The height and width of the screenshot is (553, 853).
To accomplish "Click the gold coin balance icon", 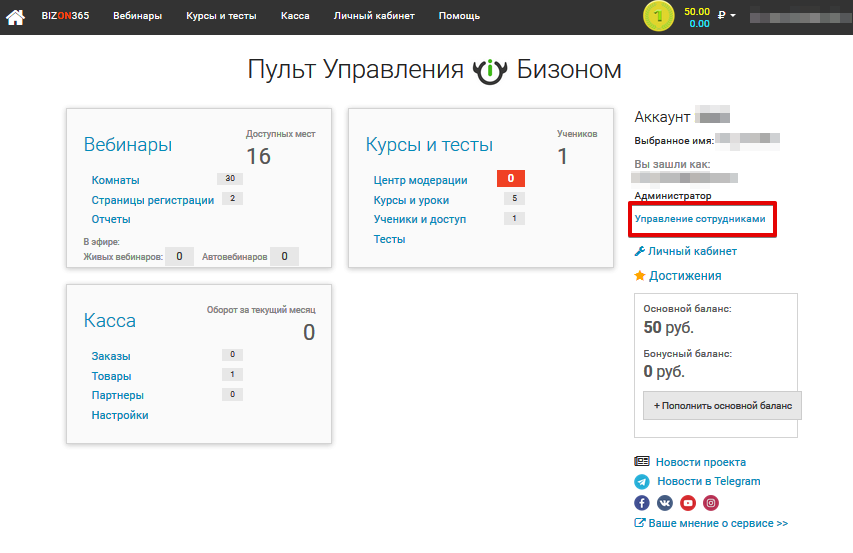I will [x=659, y=16].
